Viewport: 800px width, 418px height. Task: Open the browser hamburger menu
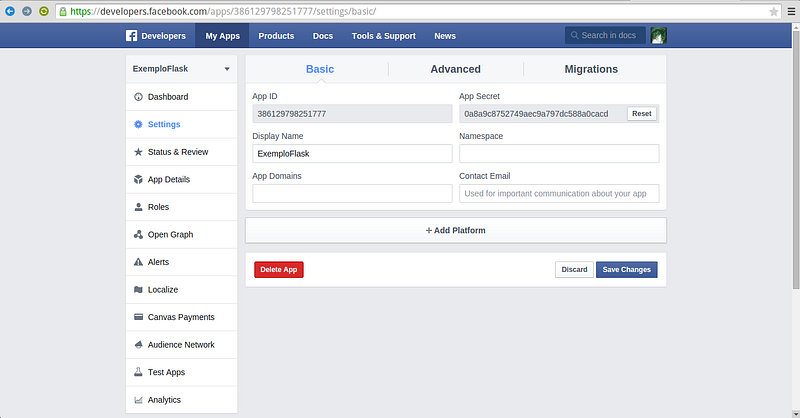point(791,11)
